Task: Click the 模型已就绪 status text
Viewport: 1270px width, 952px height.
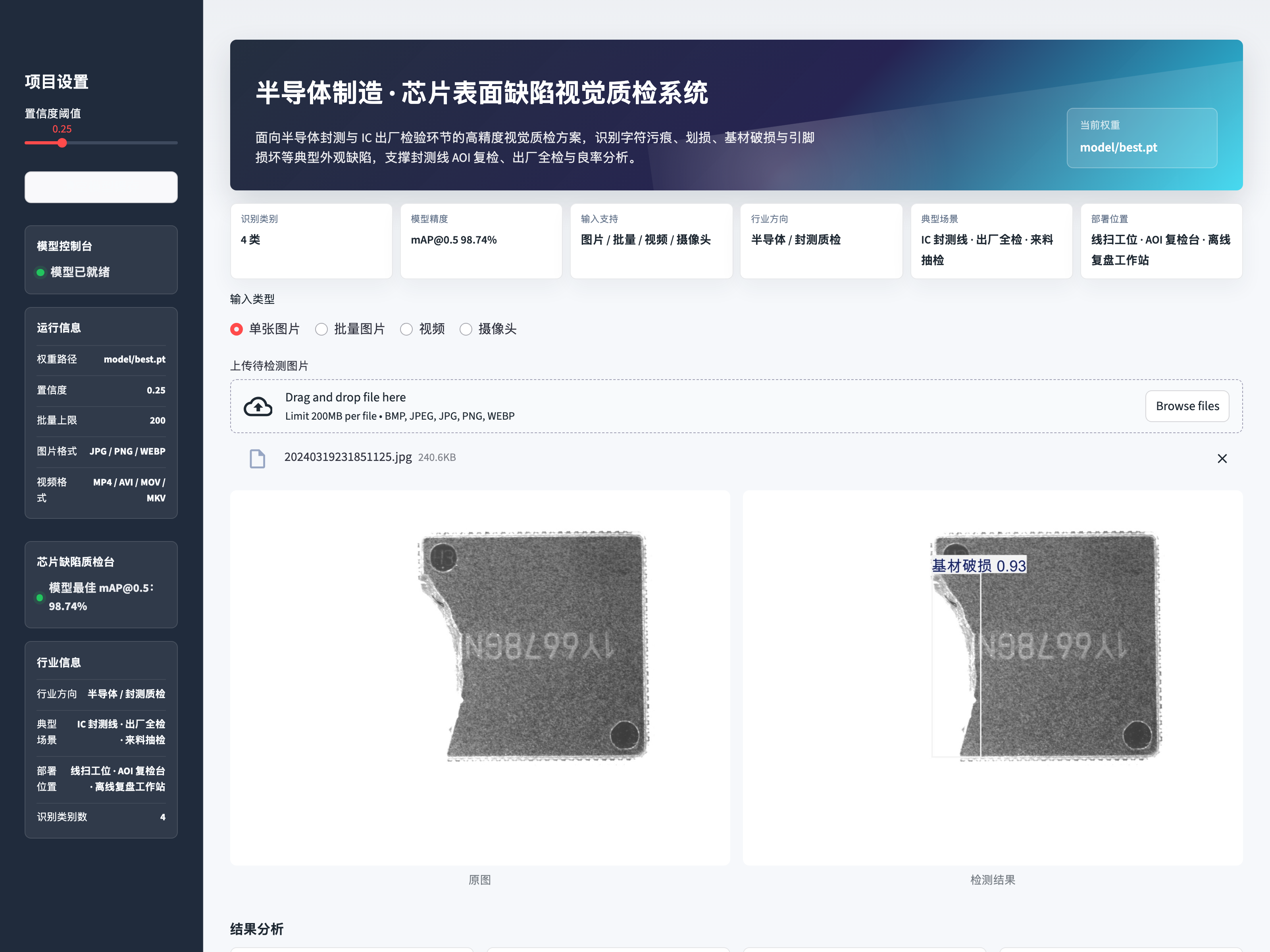Action: coord(80,272)
